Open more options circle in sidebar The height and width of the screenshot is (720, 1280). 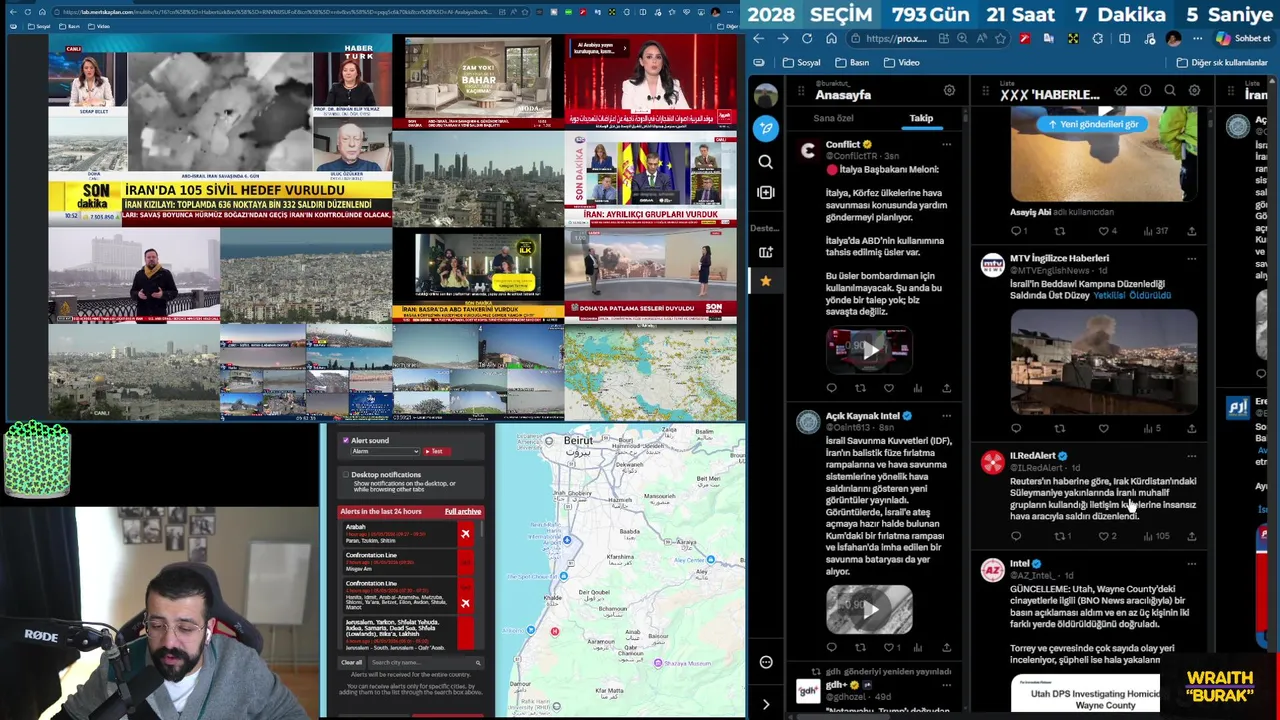click(766, 662)
